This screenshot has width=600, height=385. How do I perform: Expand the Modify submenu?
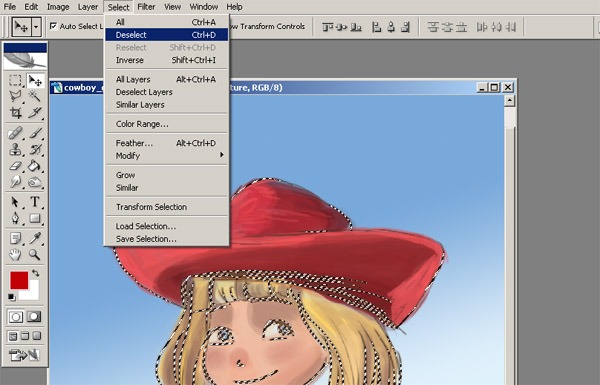tap(167, 156)
